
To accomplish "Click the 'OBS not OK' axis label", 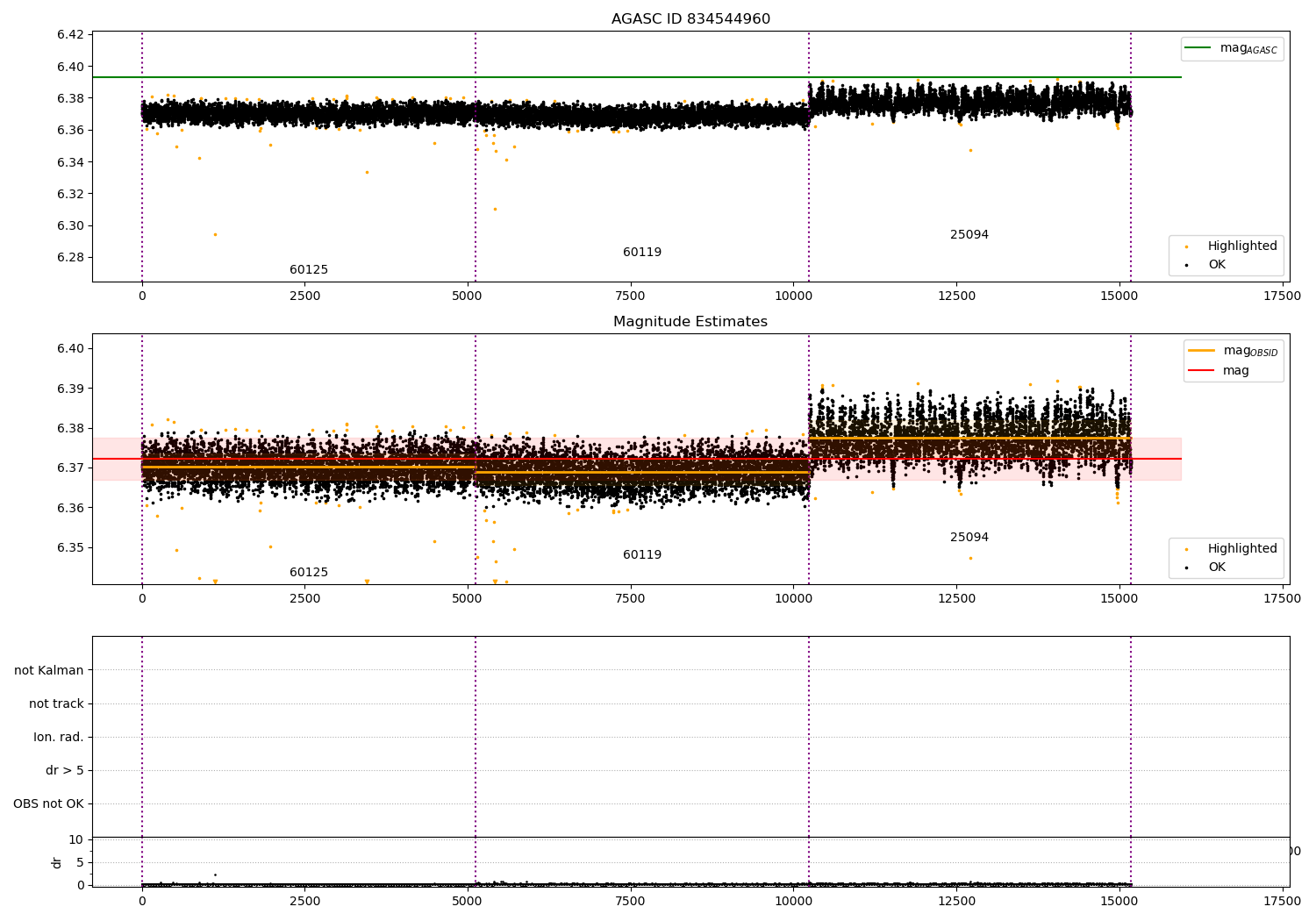I will pos(48,804).
